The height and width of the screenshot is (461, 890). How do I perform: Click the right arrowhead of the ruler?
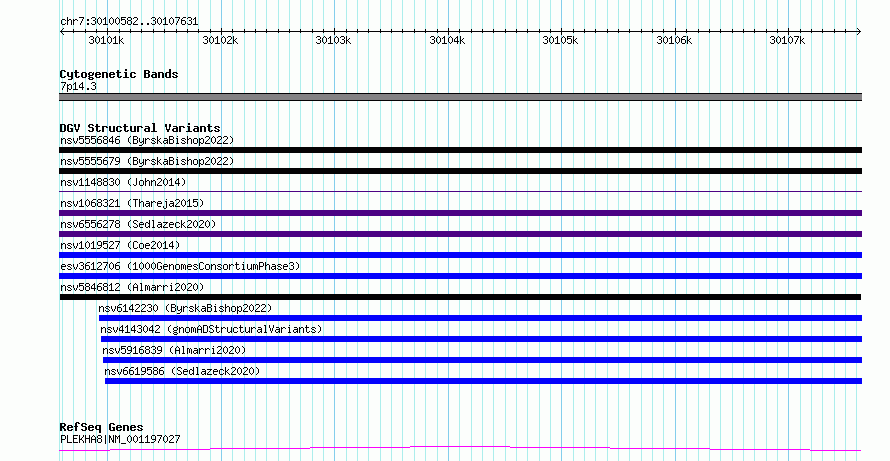[x=859, y=32]
